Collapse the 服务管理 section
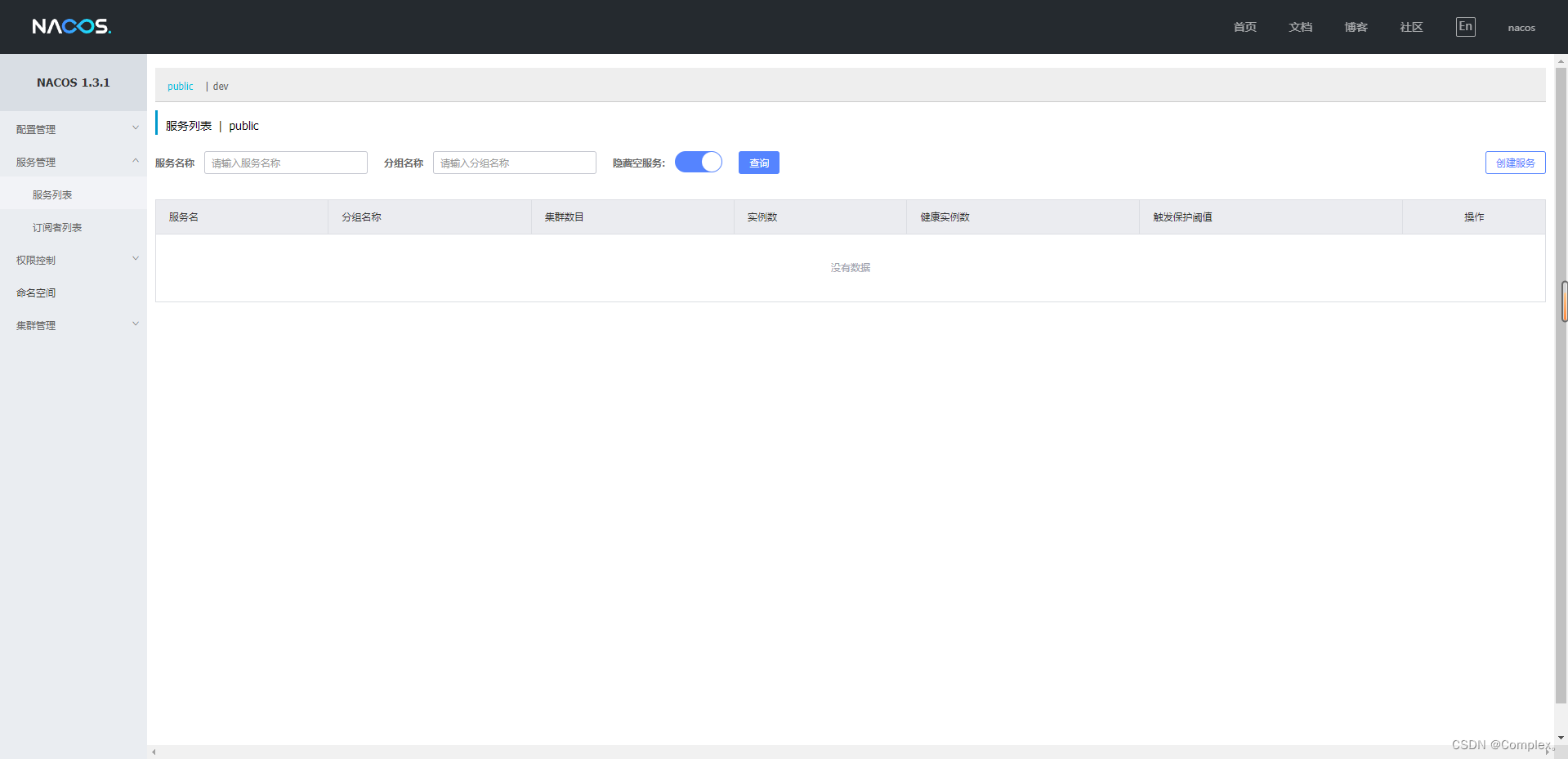The height and width of the screenshot is (759, 1568). point(74,161)
